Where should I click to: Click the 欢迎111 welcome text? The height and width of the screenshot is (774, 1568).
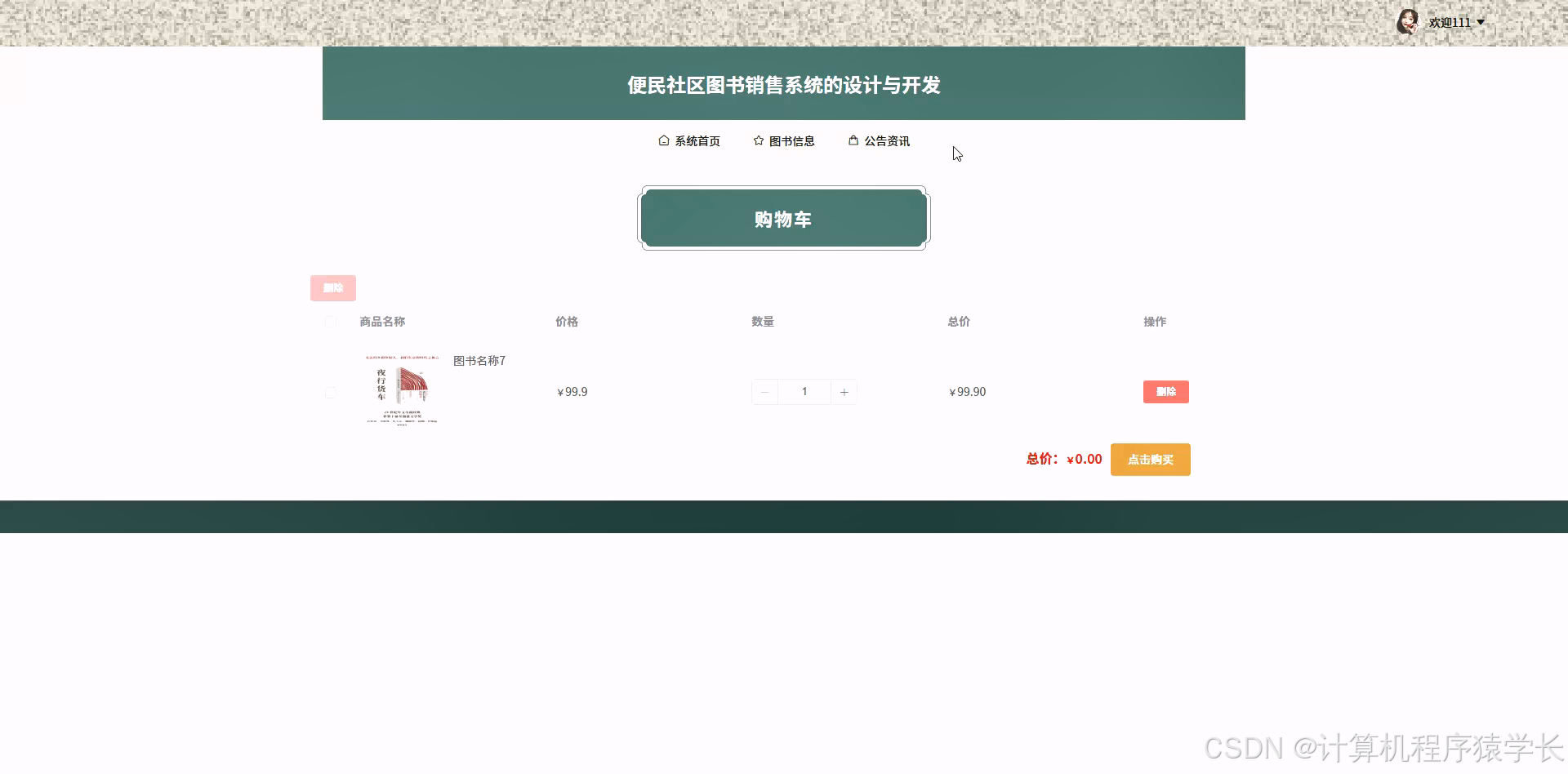coord(1450,23)
